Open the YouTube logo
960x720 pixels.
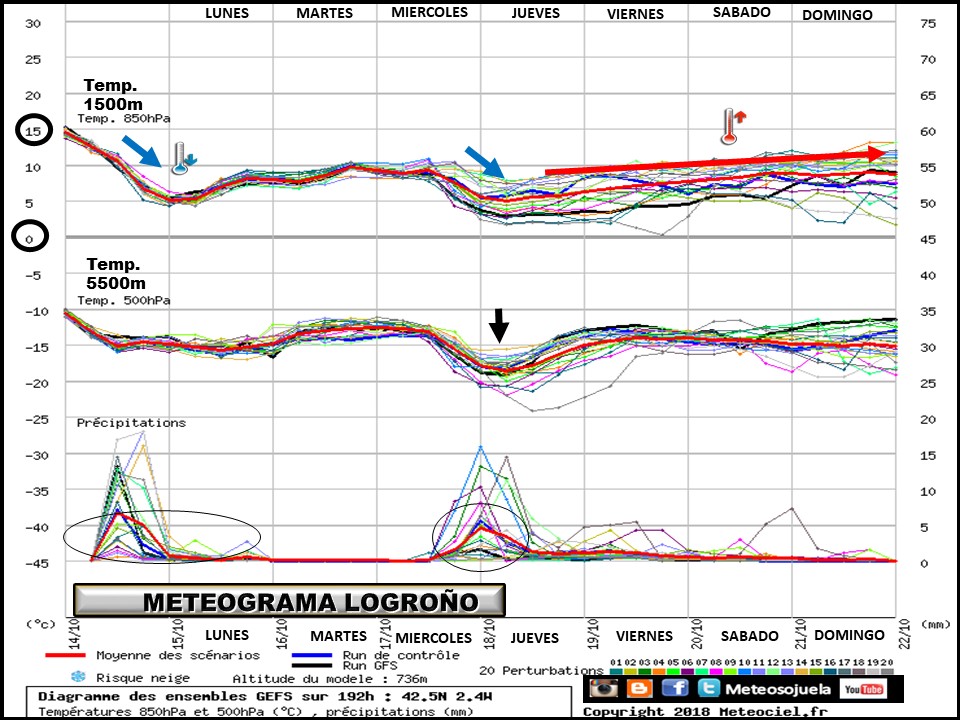863,689
